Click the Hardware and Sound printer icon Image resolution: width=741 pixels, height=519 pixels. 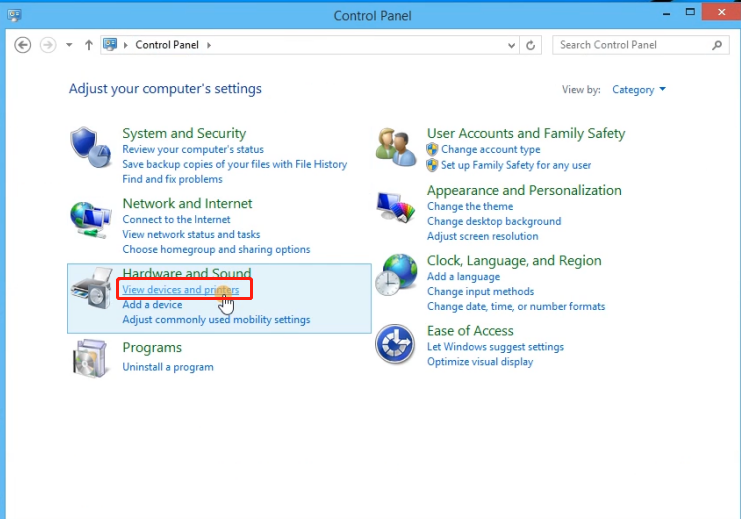(x=93, y=288)
